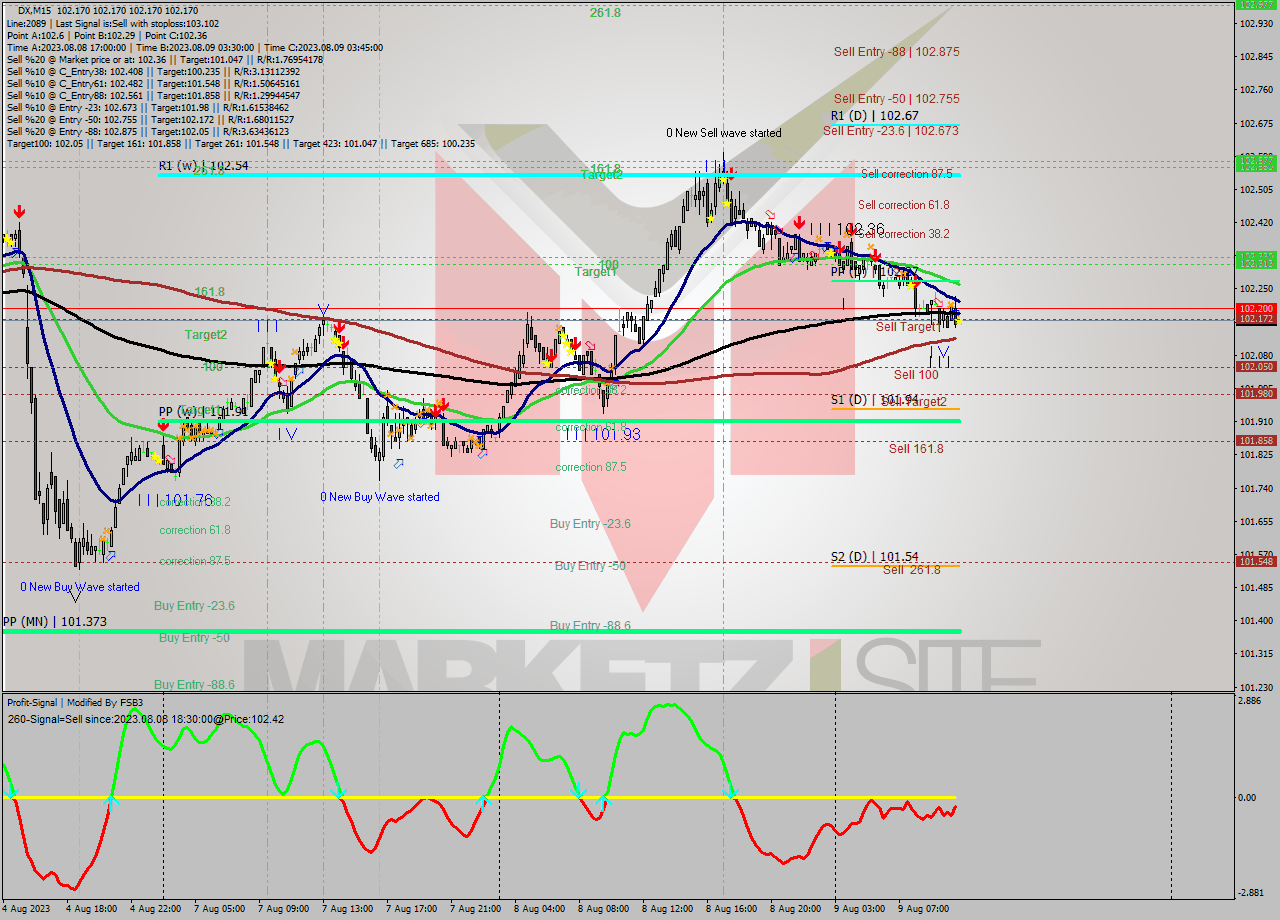Image resolution: width=1280 pixels, height=920 pixels.
Task: Select the 'R1 (D) | 102.67' pivot label
Action: click(x=873, y=116)
